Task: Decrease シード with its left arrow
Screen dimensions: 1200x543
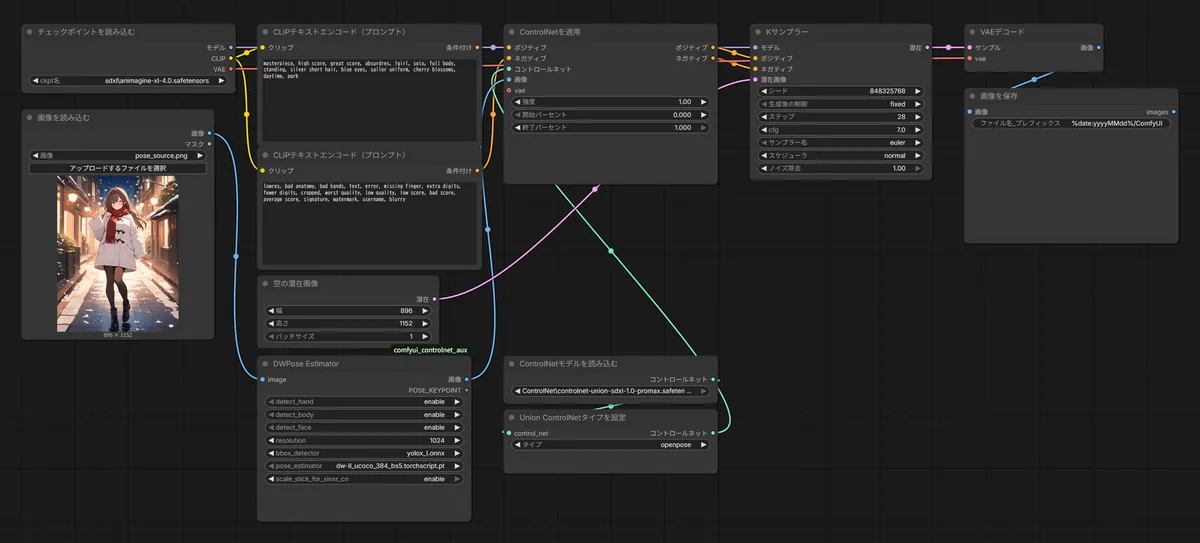Action: point(764,91)
